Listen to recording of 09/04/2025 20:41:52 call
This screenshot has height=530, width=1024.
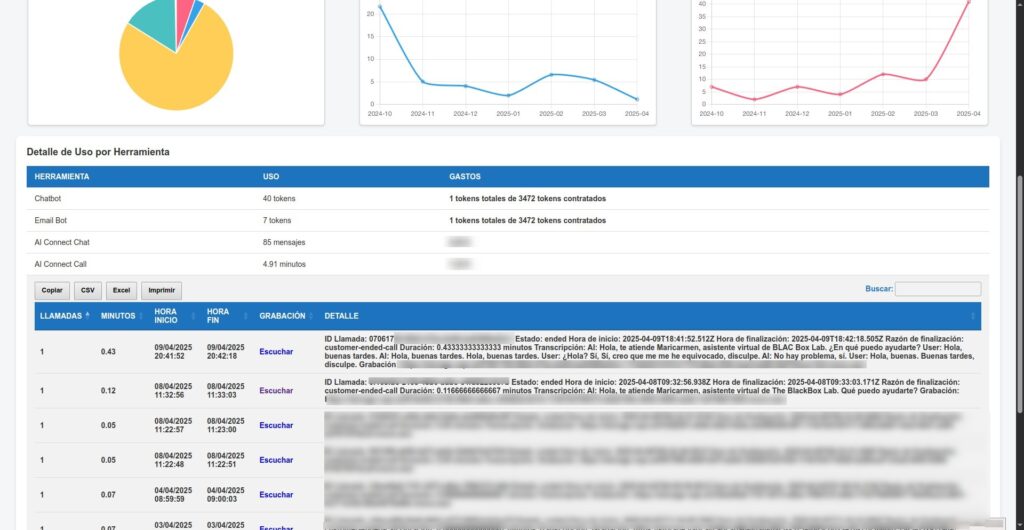pos(276,352)
